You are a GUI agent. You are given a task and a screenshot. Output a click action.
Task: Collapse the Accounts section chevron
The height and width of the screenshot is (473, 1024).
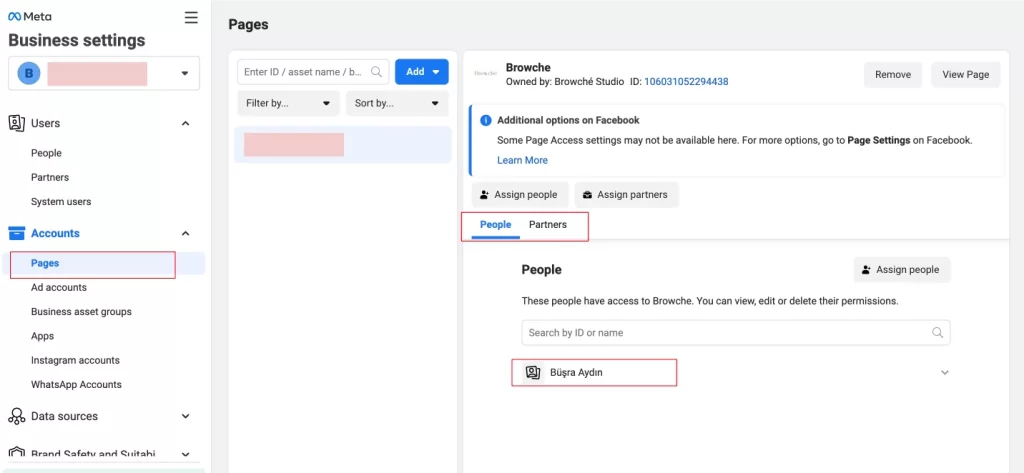click(x=185, y=233)
